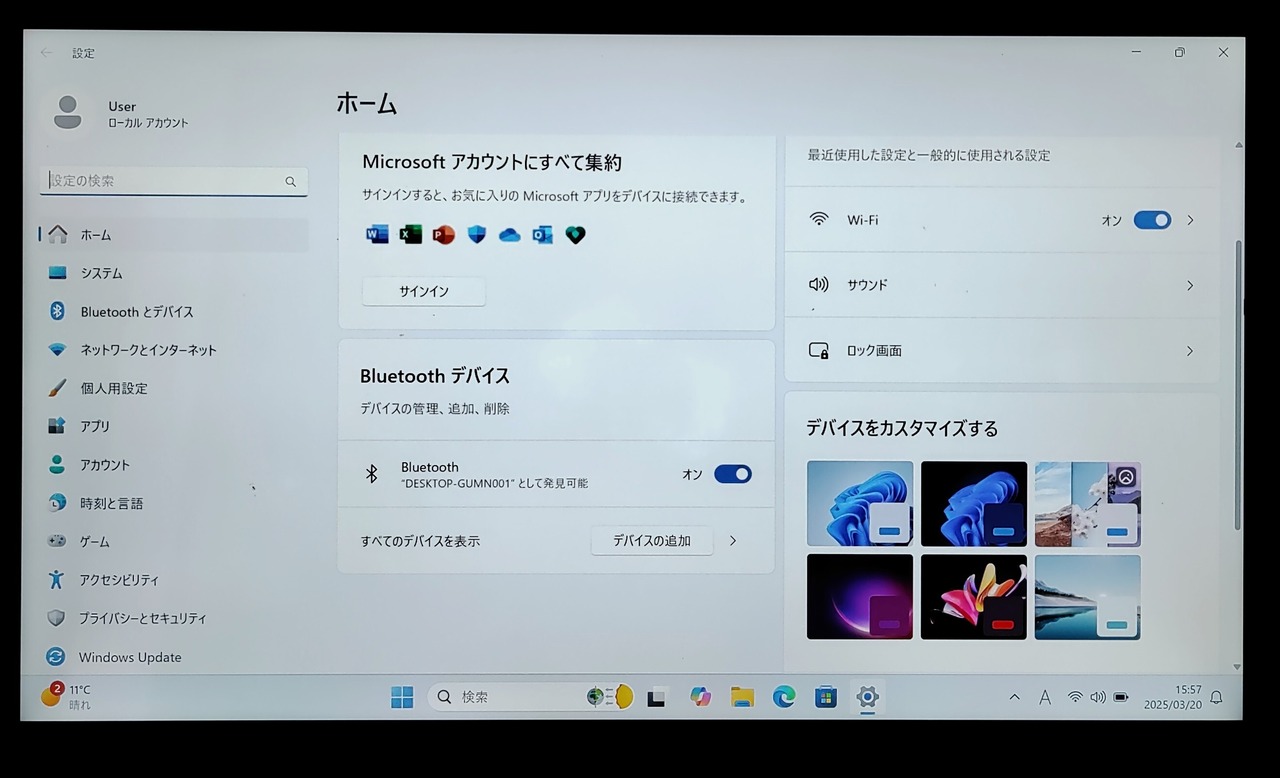The height and width of the screenshot is (778, 1280).
Task: Click chevron next to デバイスの追加
Action: tap(733, 541)
